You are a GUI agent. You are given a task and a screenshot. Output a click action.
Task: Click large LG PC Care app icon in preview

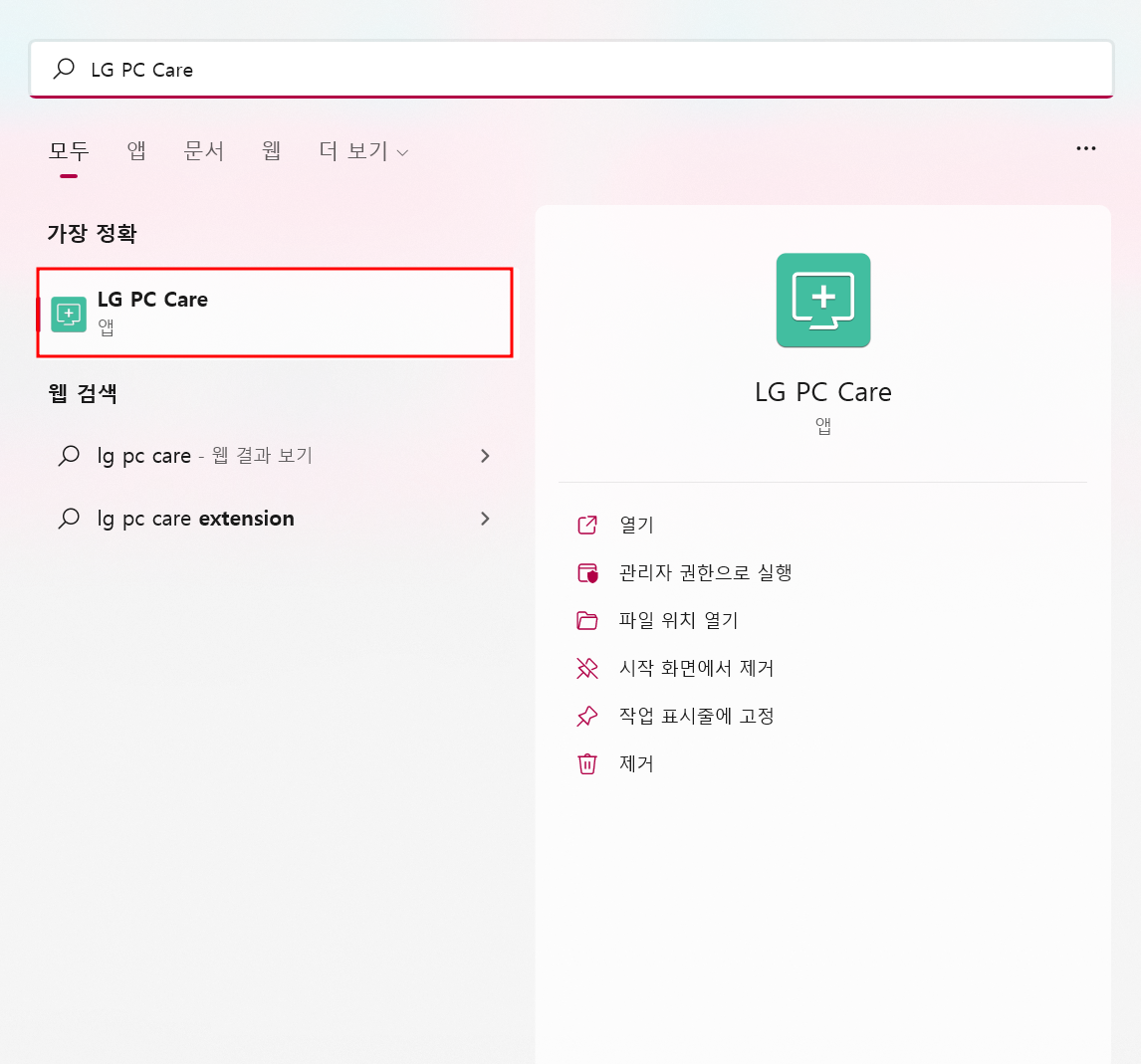click(x=823, y=301)
